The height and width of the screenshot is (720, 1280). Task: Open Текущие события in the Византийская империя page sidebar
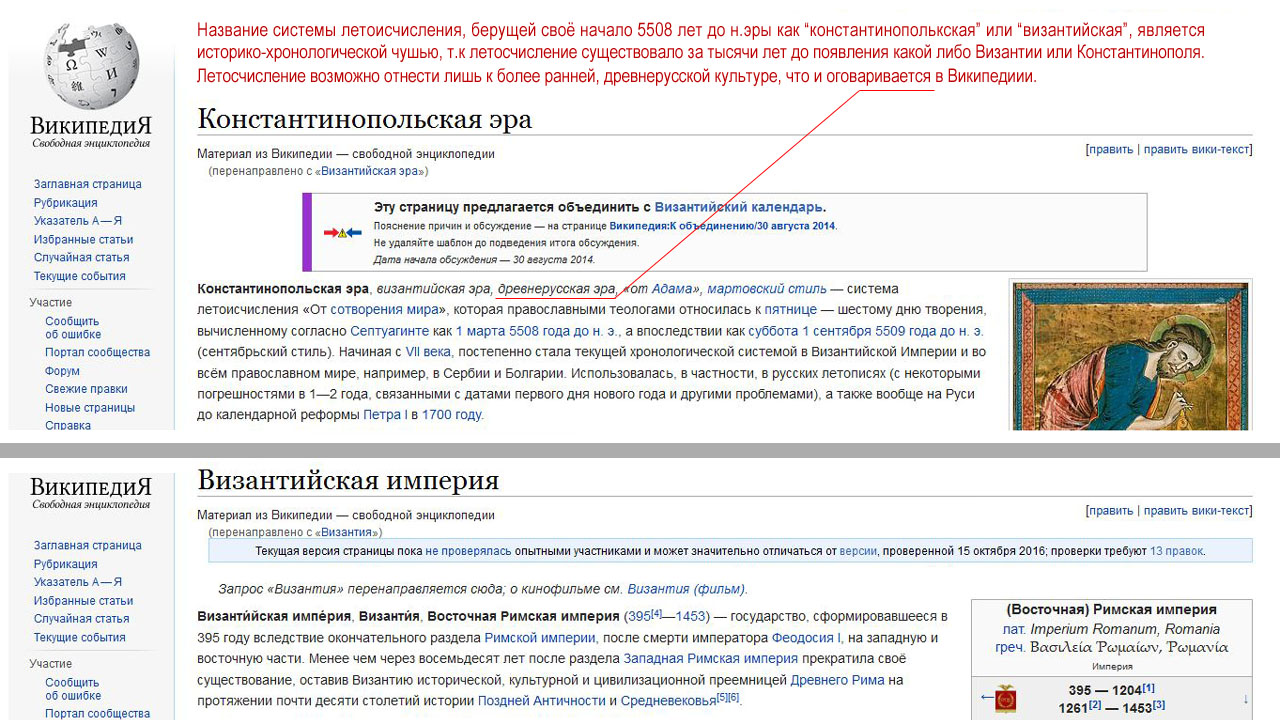click(80, 638)
